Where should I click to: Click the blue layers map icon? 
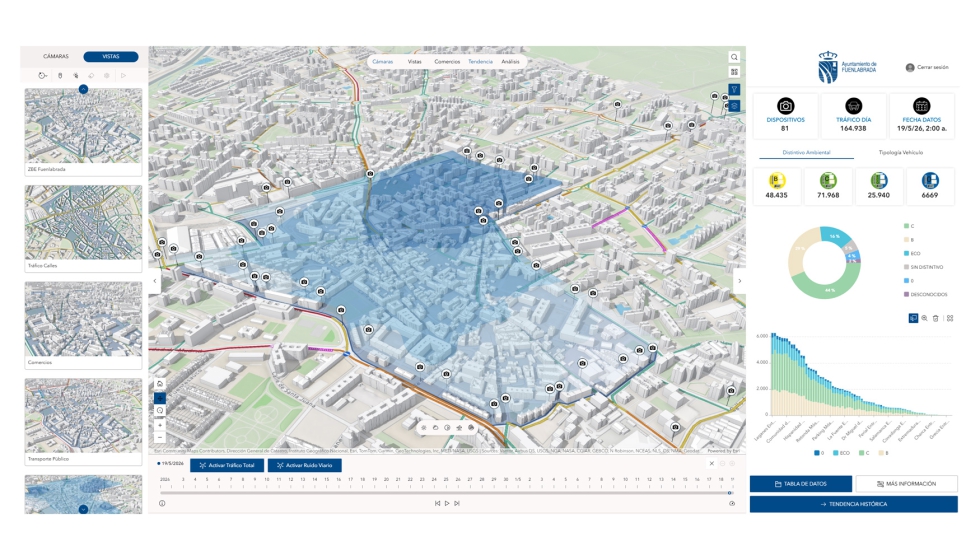click(734, 106)
